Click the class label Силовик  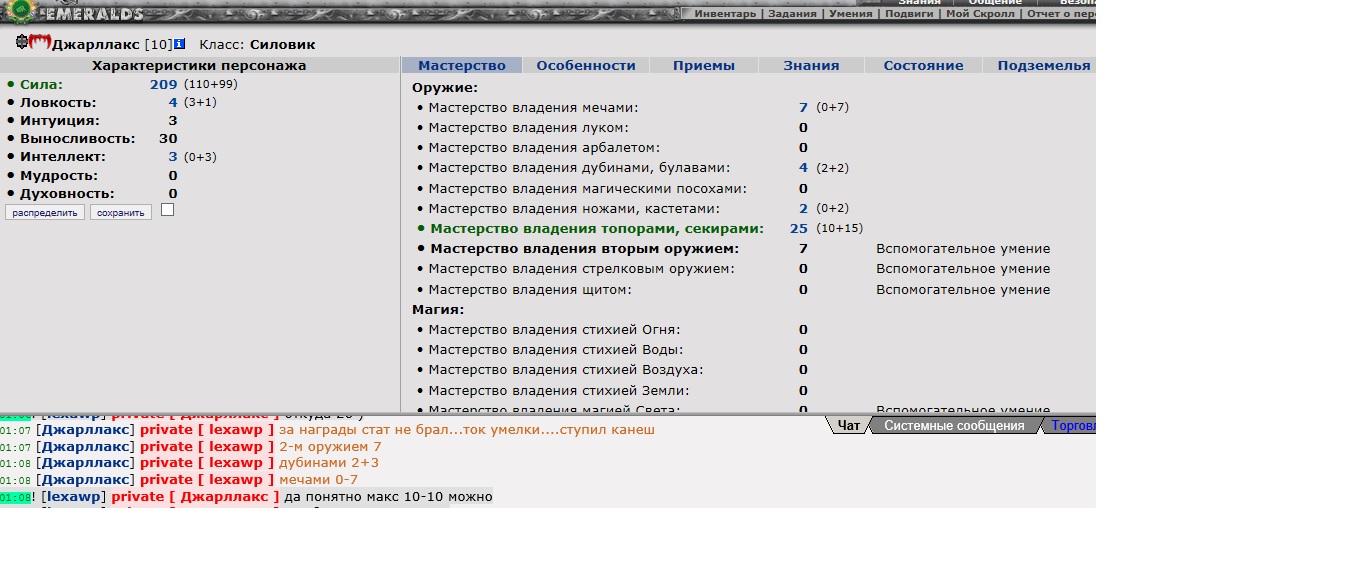click(283, 44)
